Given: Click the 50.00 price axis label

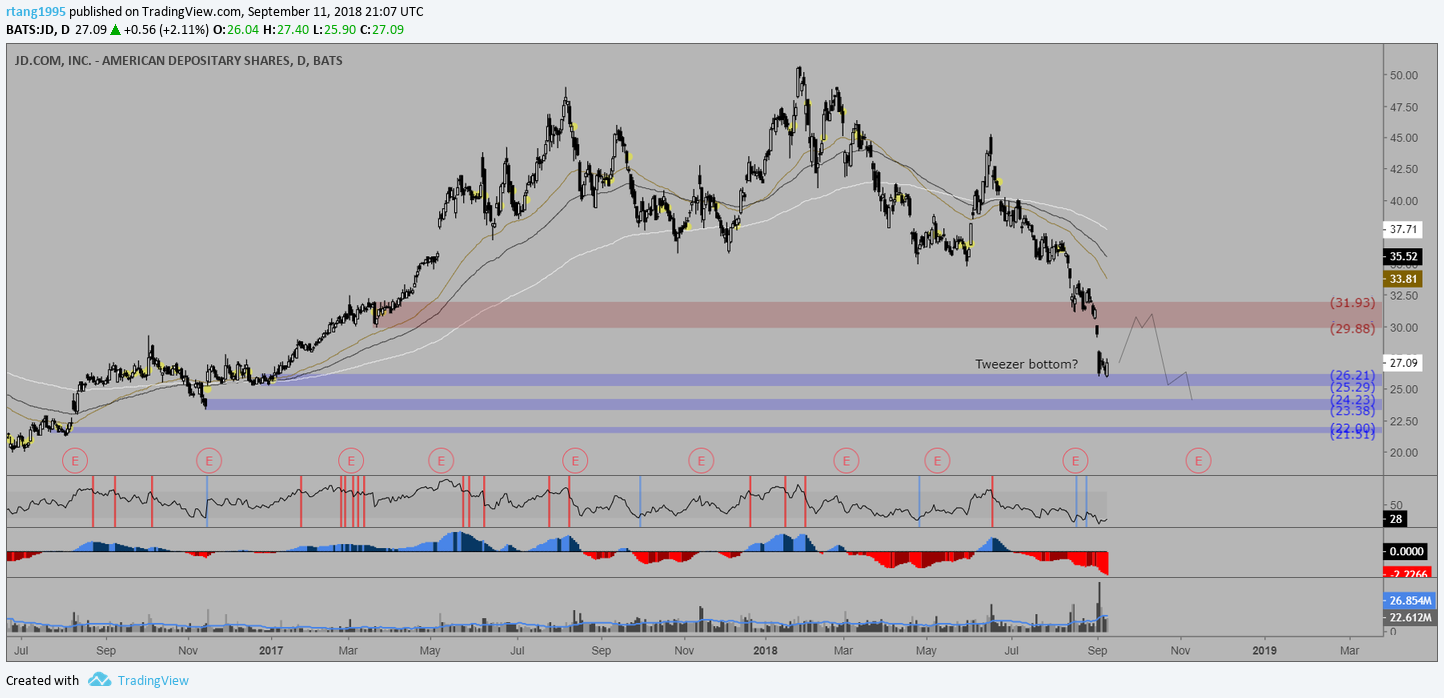Looking at the screenshot, I should pyautogui.click(x=1405, y=76).
